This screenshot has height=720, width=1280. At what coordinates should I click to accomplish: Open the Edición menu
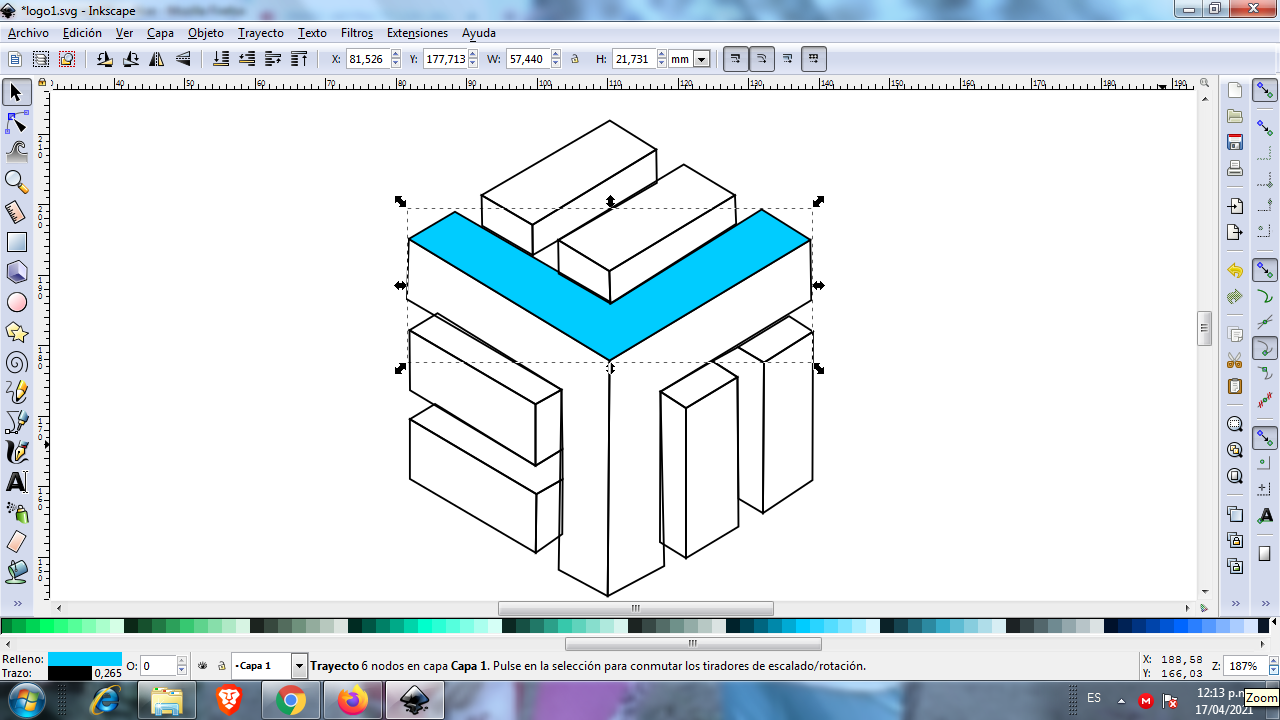click(x=82, y=33)
